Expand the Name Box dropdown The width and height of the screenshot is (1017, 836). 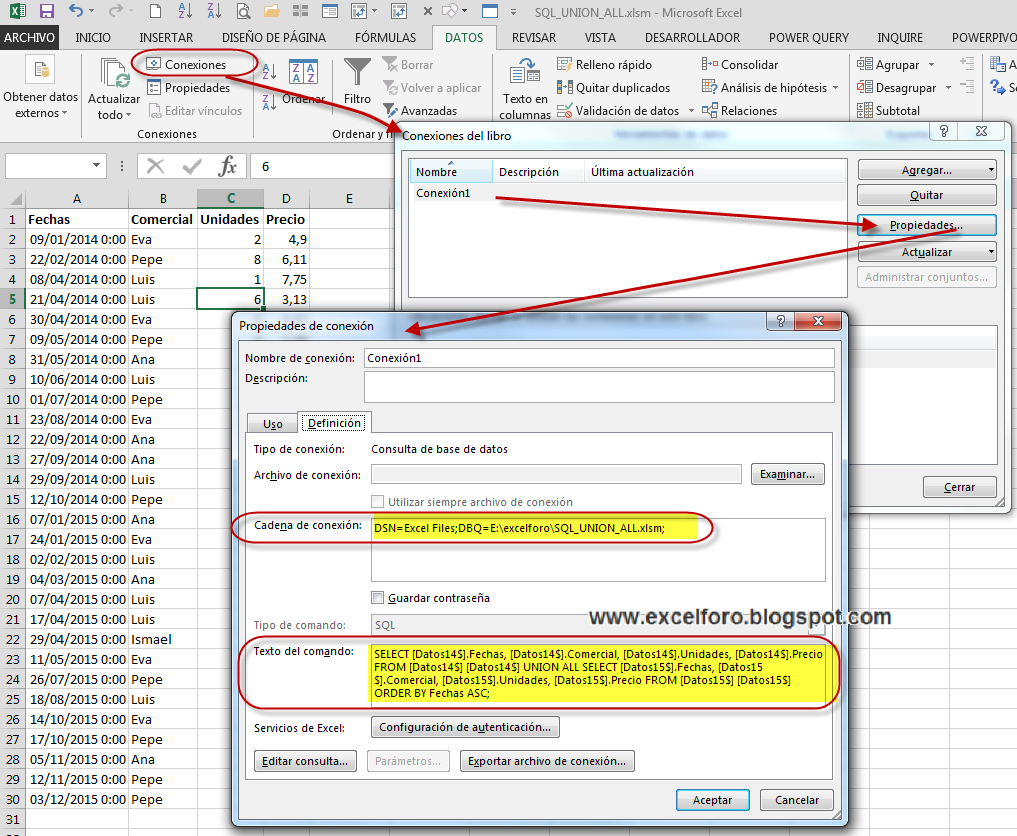[96, 165]
